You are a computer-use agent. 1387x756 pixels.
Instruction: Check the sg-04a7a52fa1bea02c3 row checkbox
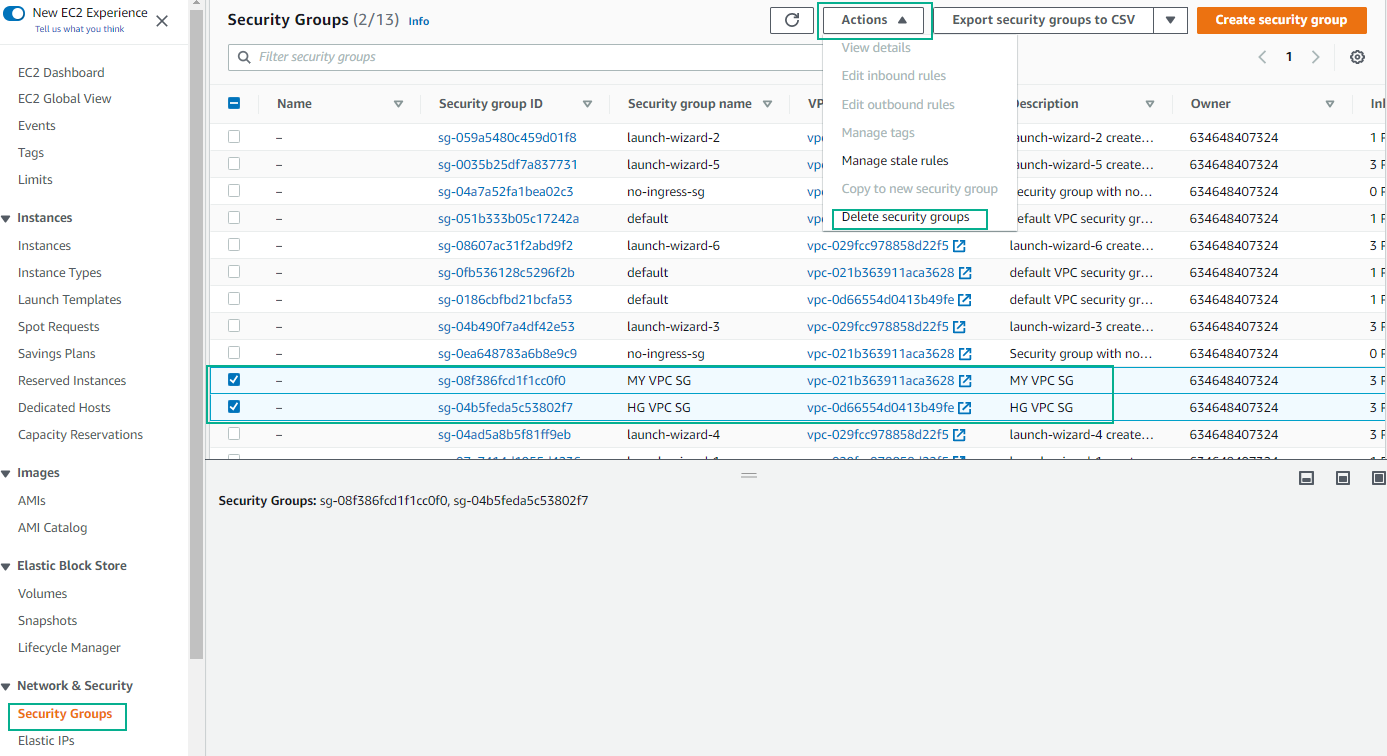(234, 191)
